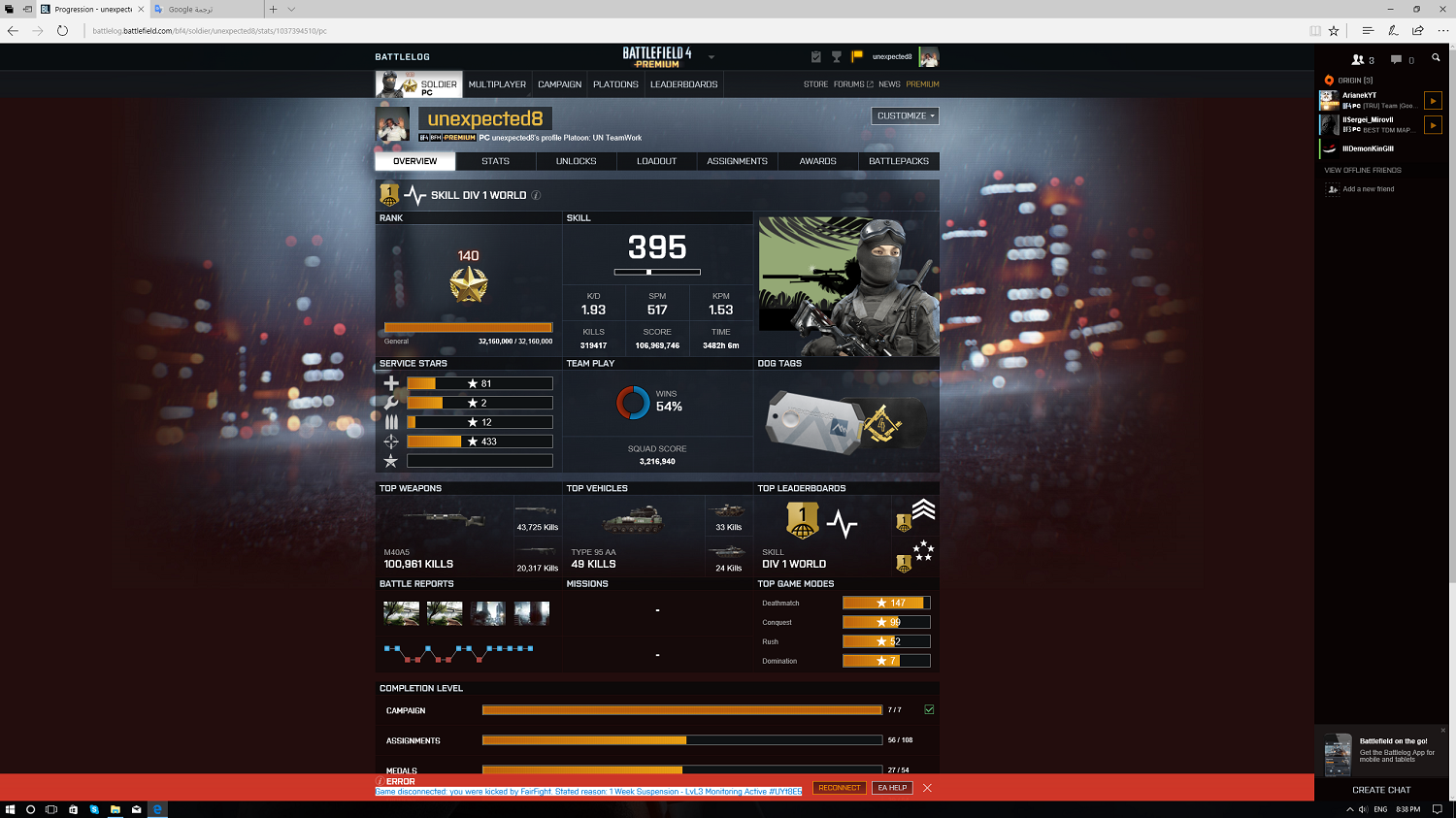Switch to the Unlocks tab
The height and width of the screenshot is (818, 1456).
[x=577, y=161]
